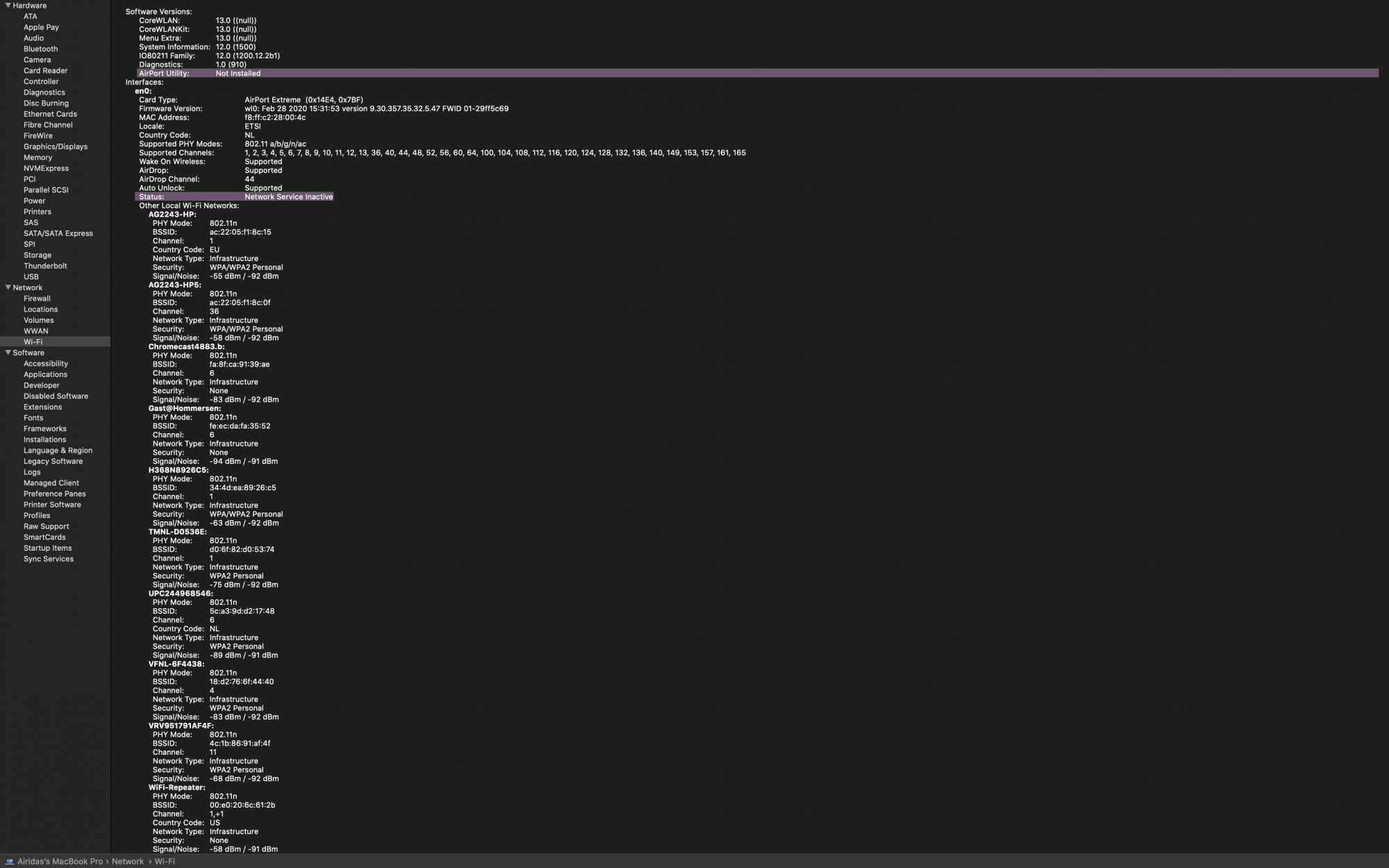Select the Status Network Service Inactive row
This screenshot has width=1389, height=868.
coord(235,197)
